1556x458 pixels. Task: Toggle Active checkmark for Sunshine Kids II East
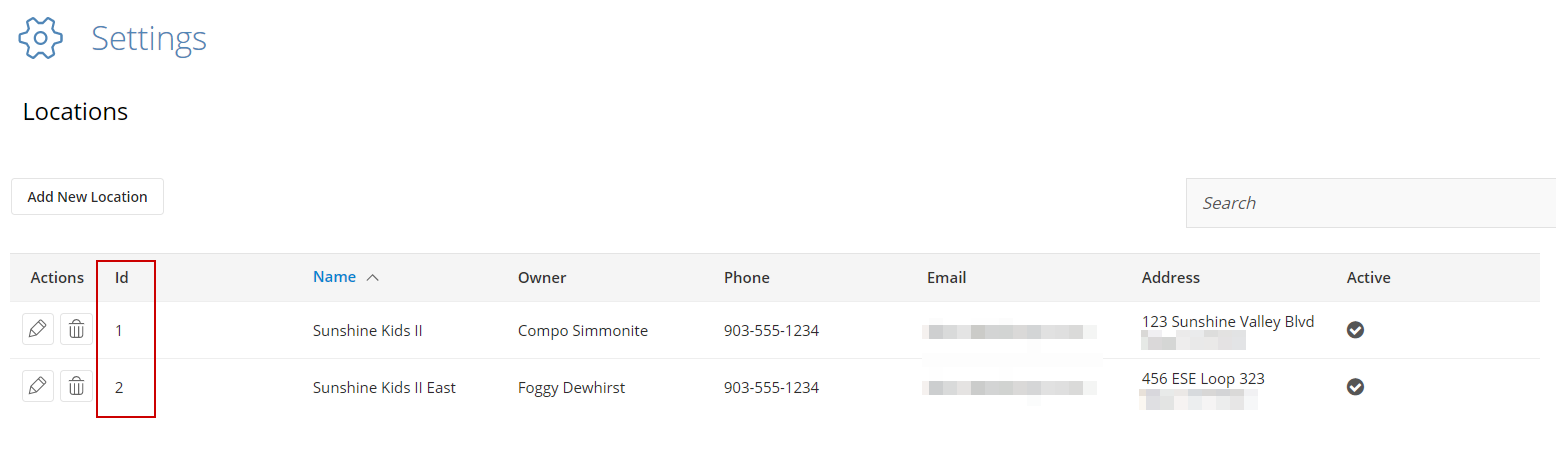coord(1356,387)
